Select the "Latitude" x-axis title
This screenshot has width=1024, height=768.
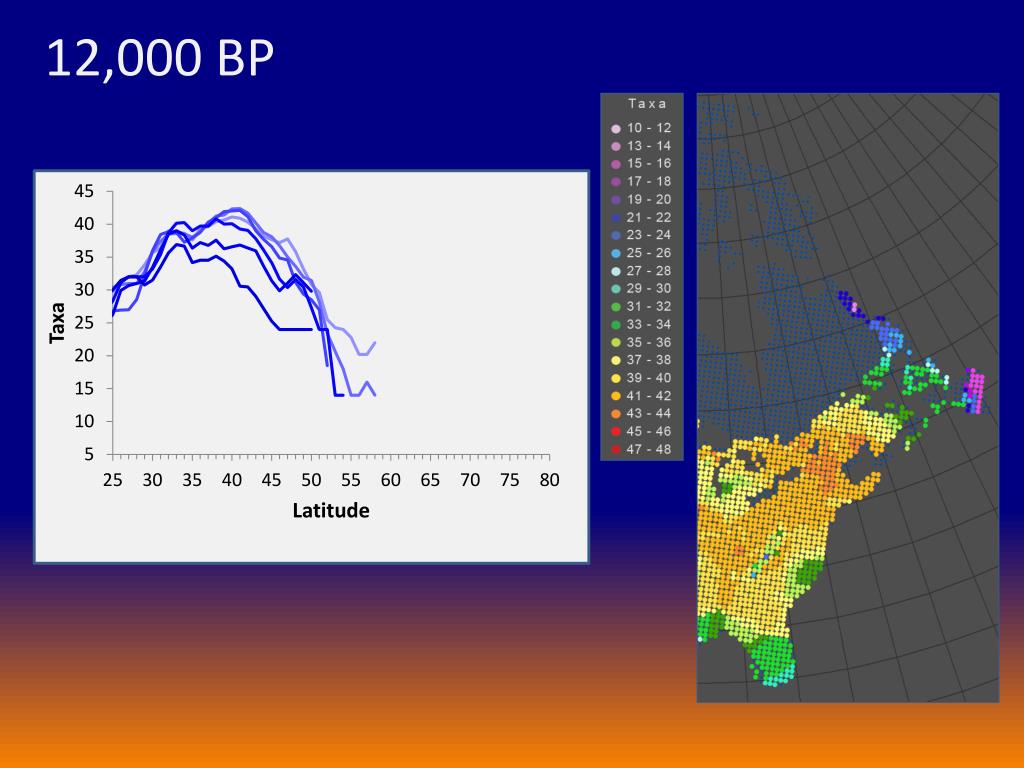pyautogui.click(x=331, y=511)
